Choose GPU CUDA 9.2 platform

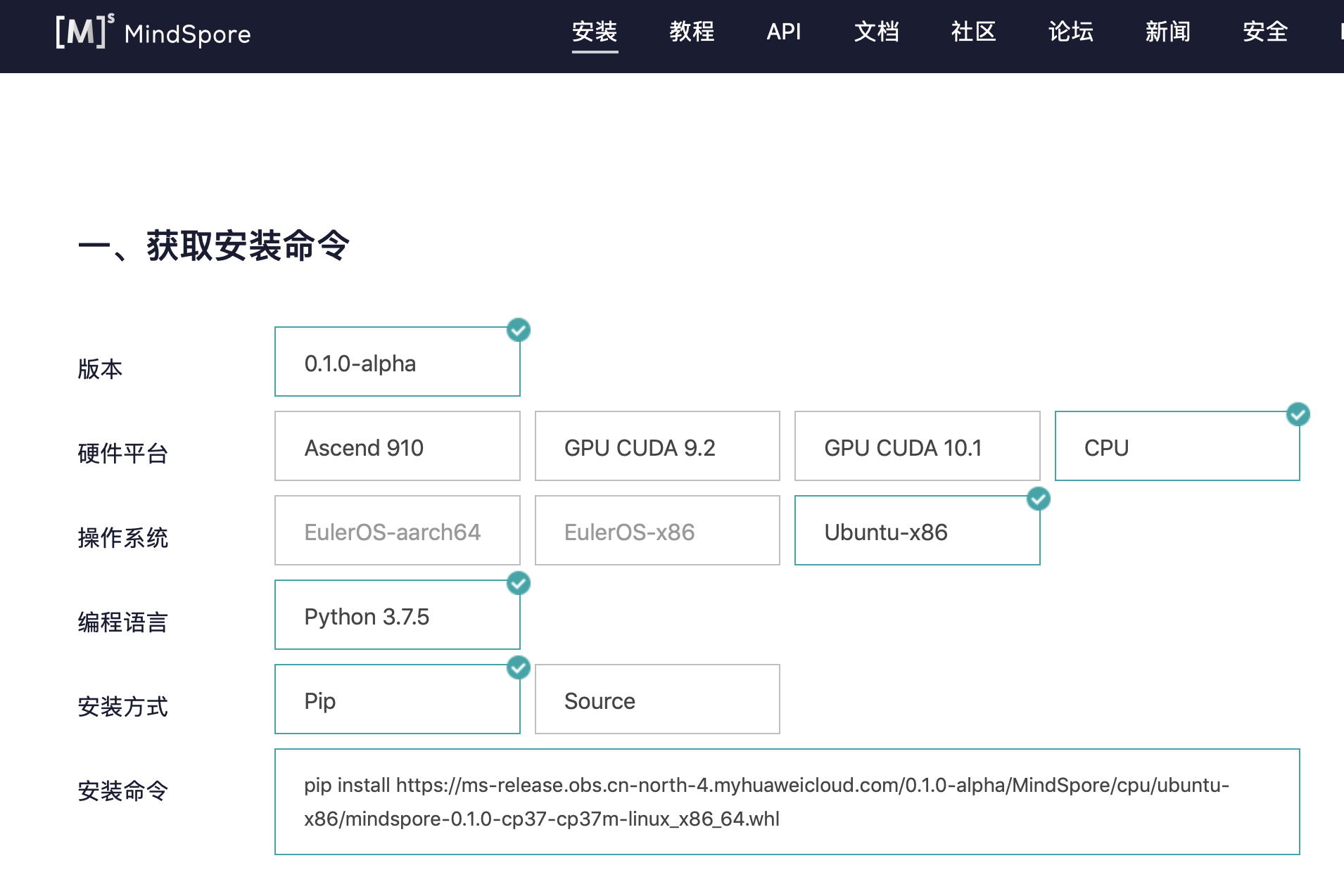tap(657, 446)
